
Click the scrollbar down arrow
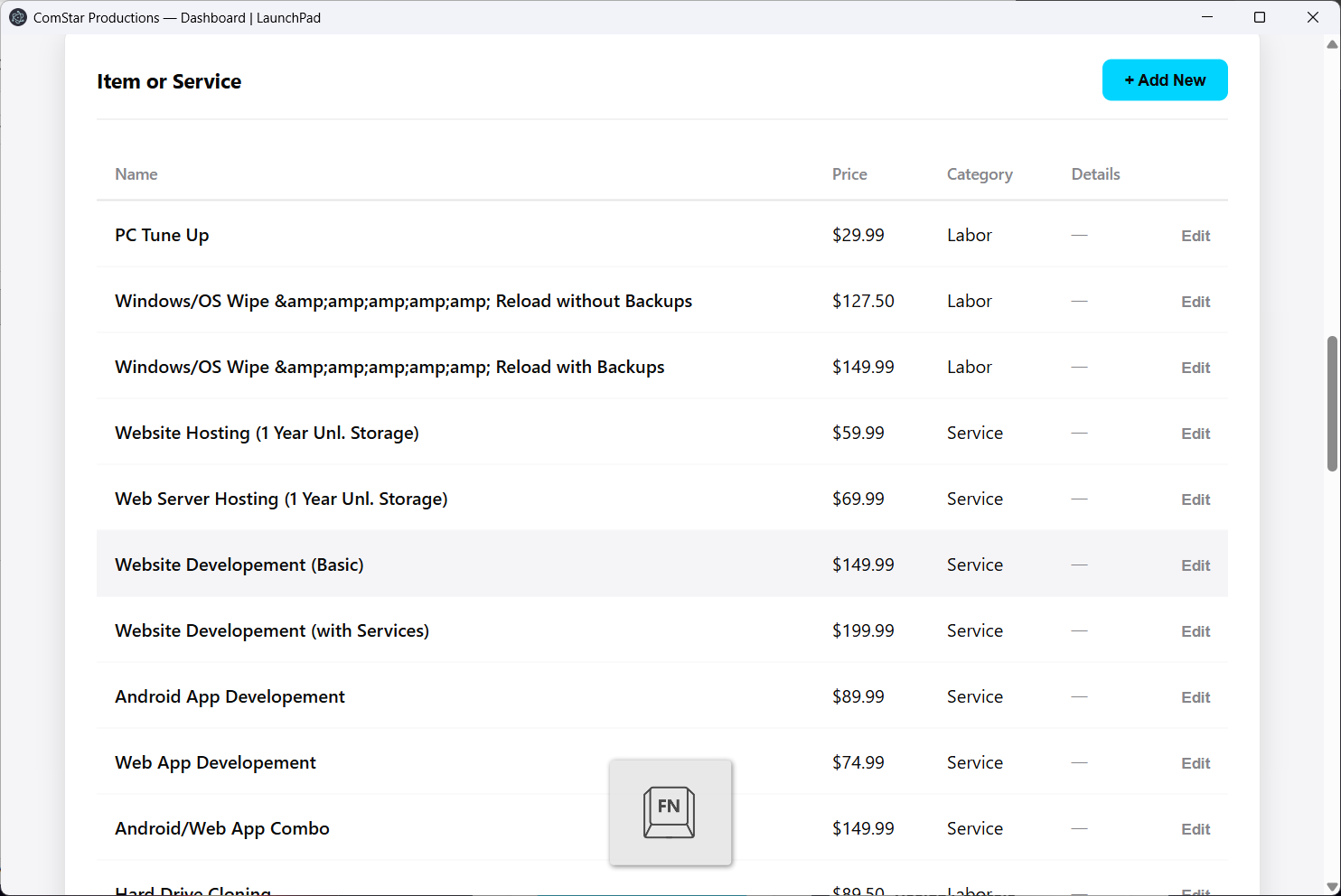[x=1332, y=887]
